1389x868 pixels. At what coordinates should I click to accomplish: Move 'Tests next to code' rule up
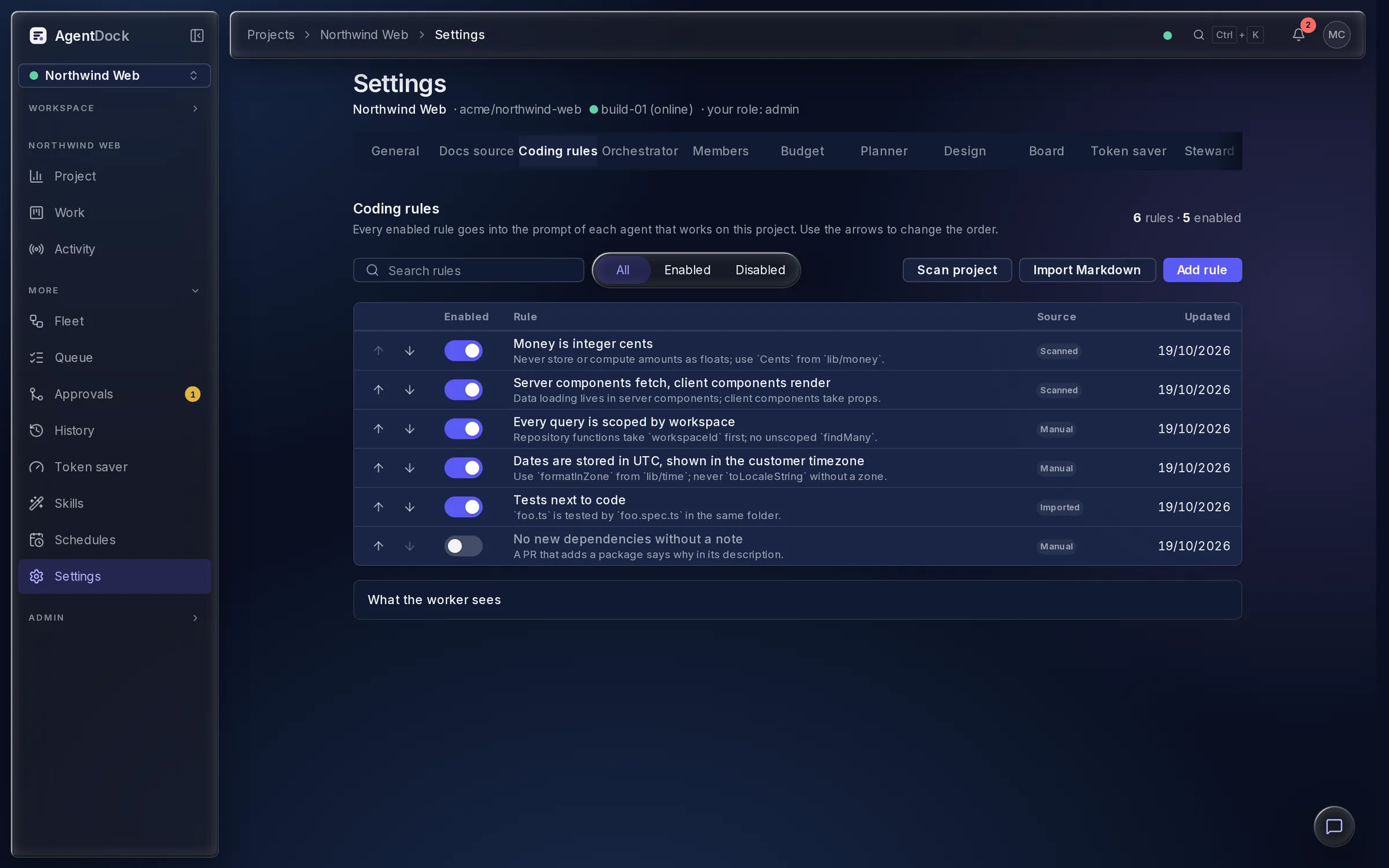tap(379, 507)
